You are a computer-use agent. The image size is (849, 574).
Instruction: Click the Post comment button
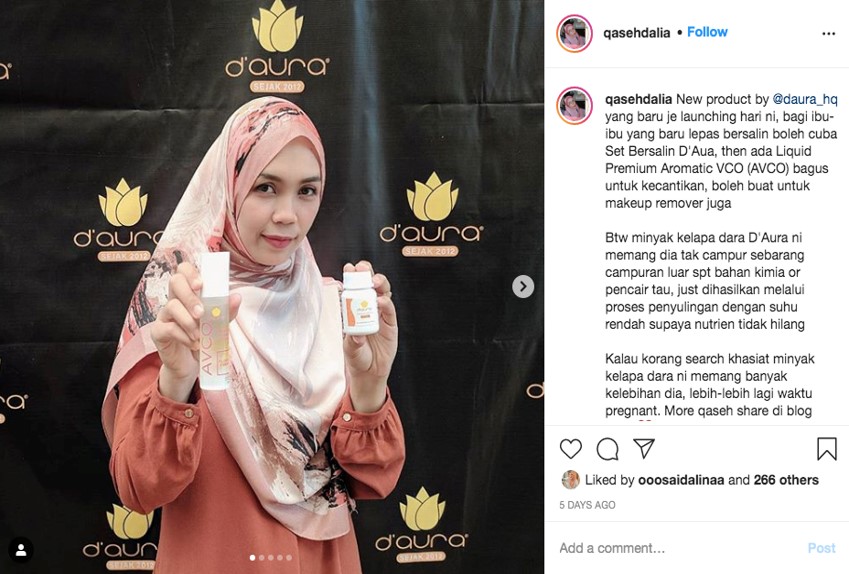821,548
